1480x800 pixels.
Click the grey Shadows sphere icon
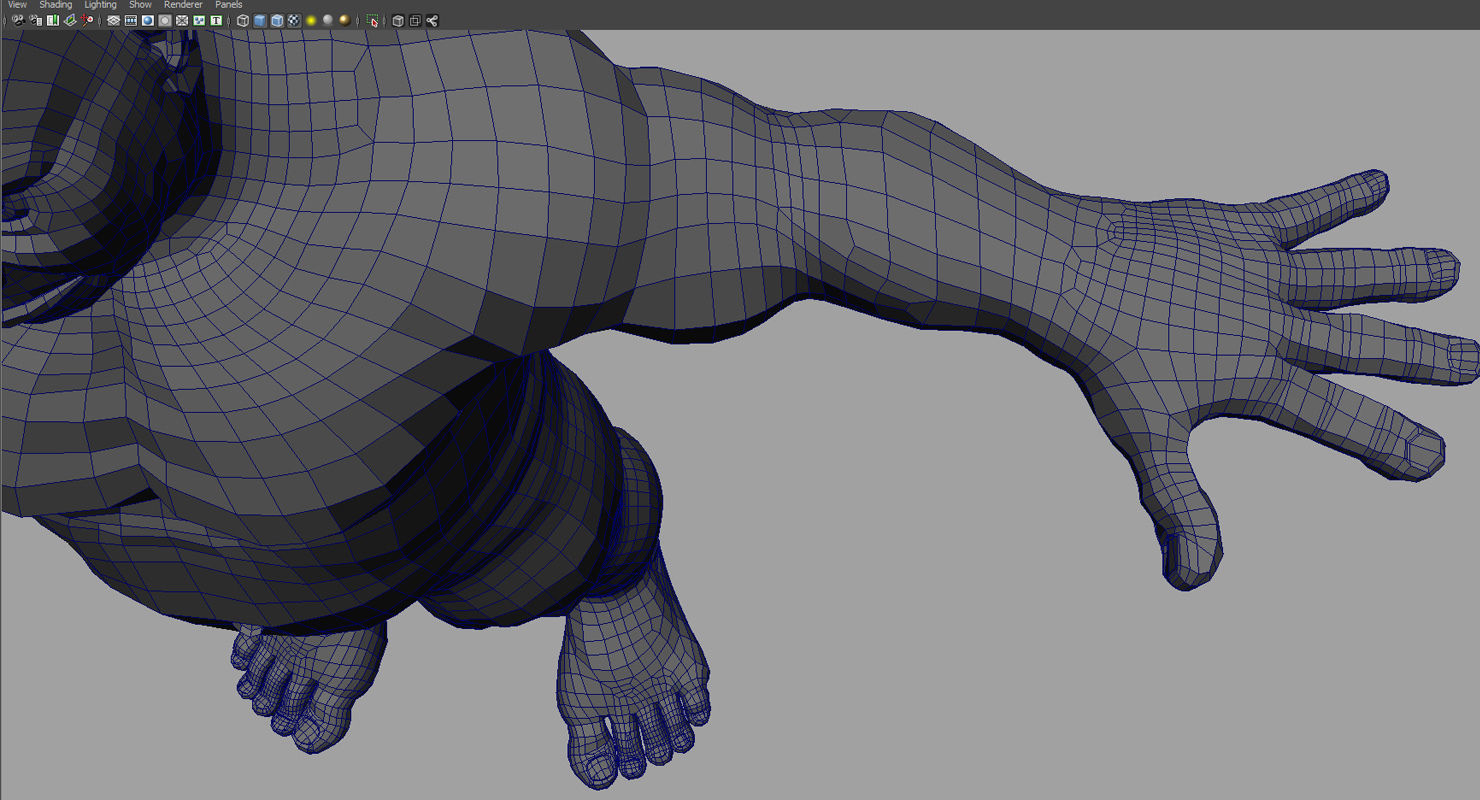[x=328, y=20]
